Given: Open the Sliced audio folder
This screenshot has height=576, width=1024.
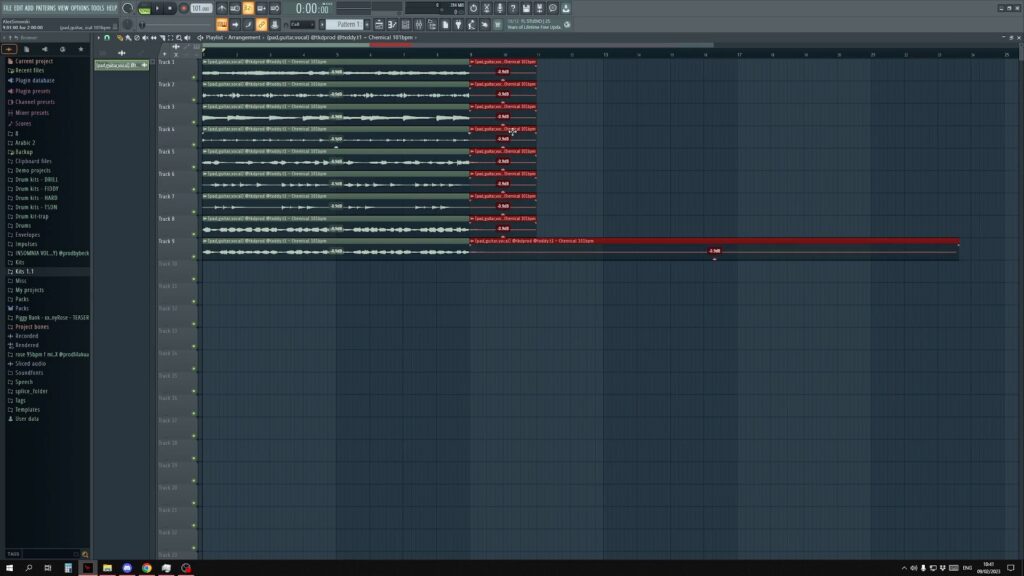Looking at the screenshot, I should [x=30, y=363].
